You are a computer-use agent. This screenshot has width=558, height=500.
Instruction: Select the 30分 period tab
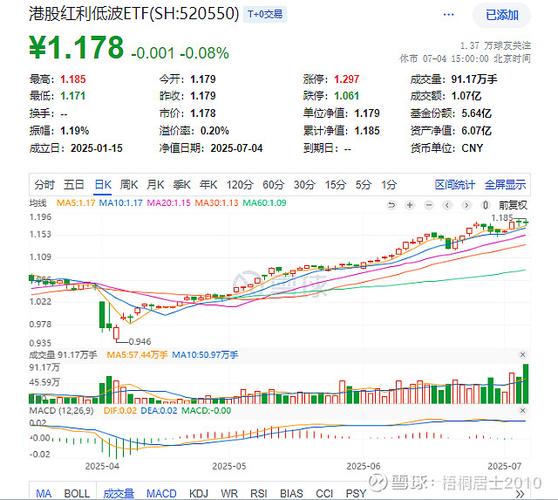[304, 185]
